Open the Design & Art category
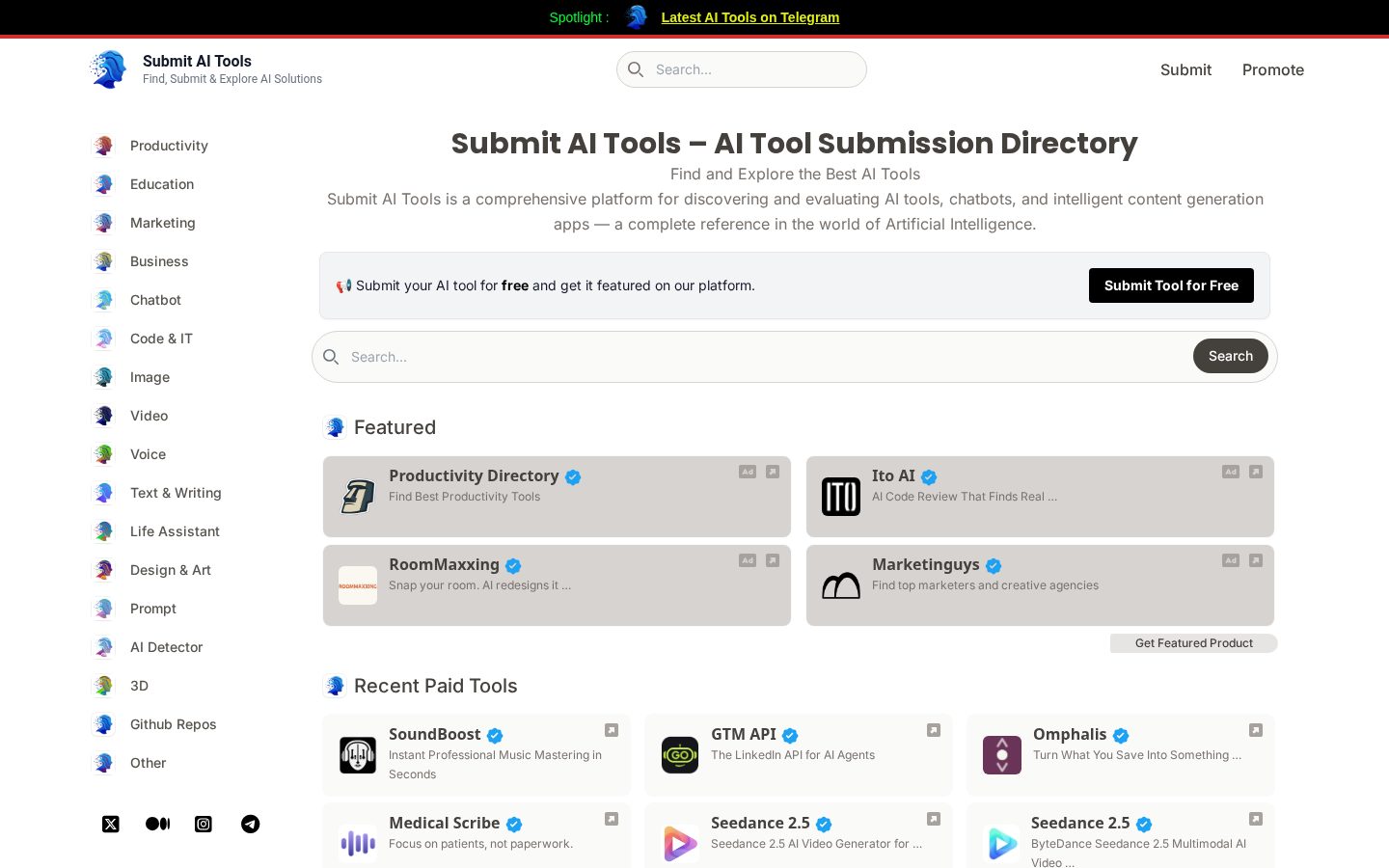 171,570
